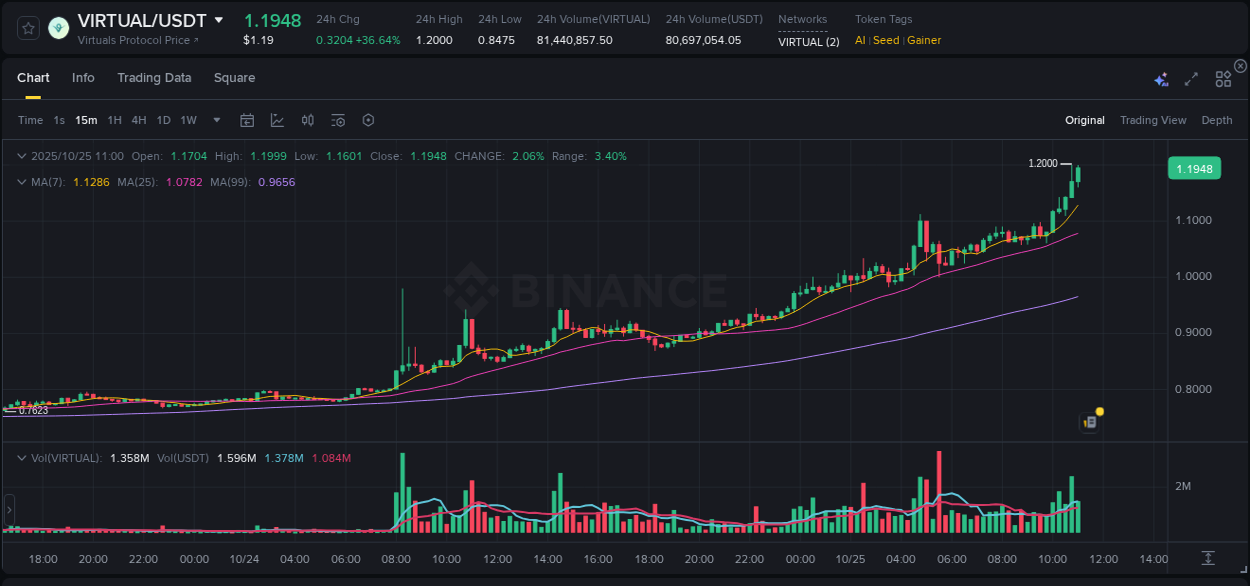
Task: Expand chart to fullscreen with diagonal arrows icon
Action: click(1191, 79)
